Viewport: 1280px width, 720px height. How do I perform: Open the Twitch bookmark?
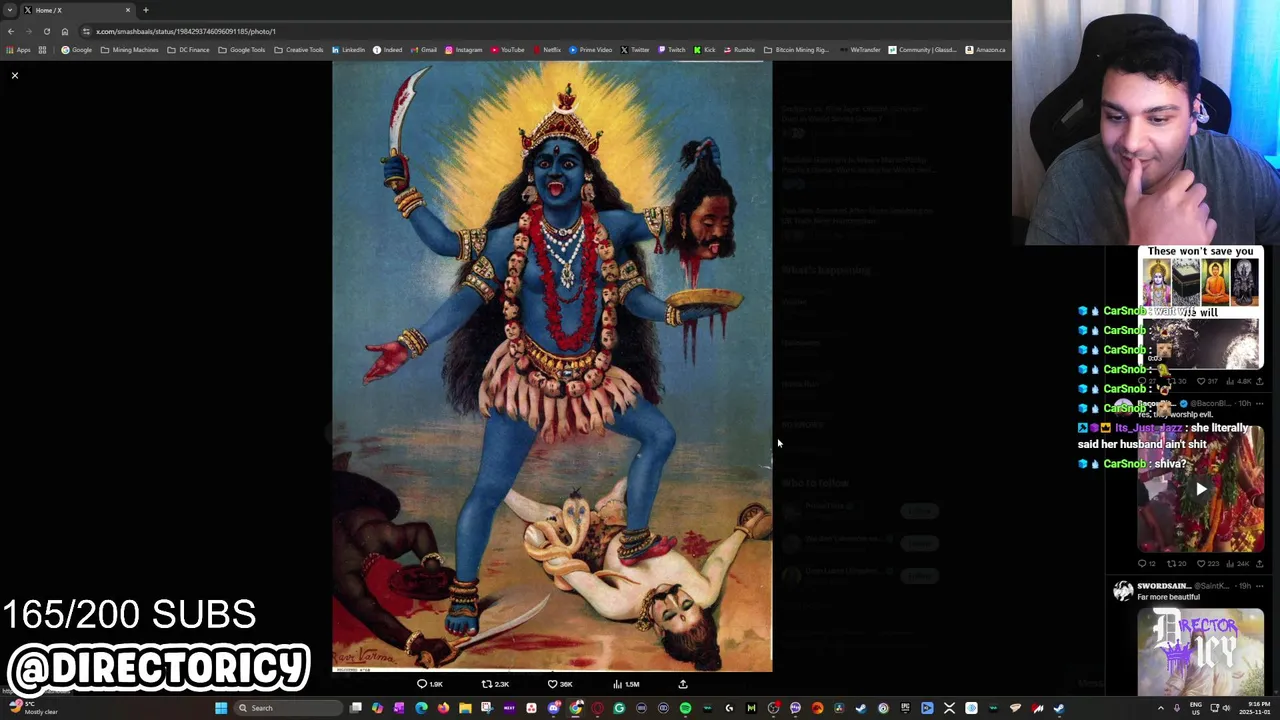[671, 50]
